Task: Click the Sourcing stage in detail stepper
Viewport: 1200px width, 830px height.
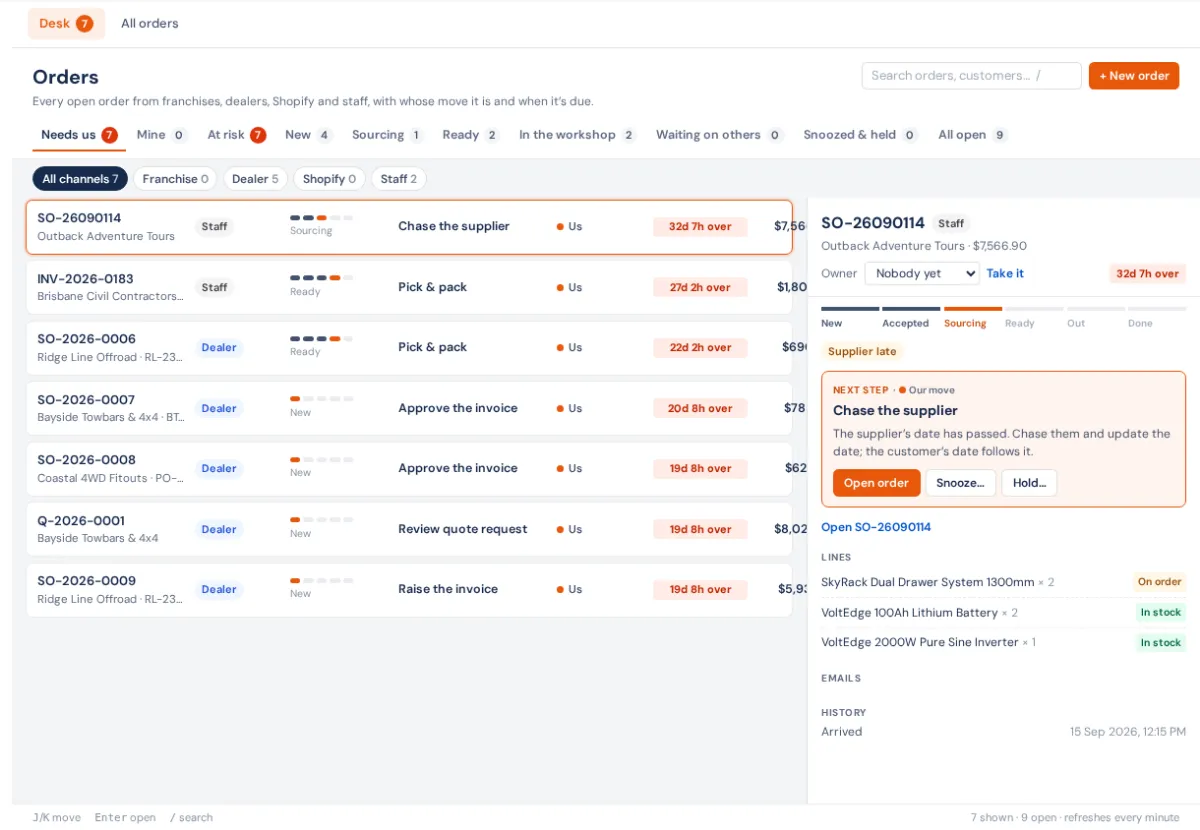Action: click(972, 316)
